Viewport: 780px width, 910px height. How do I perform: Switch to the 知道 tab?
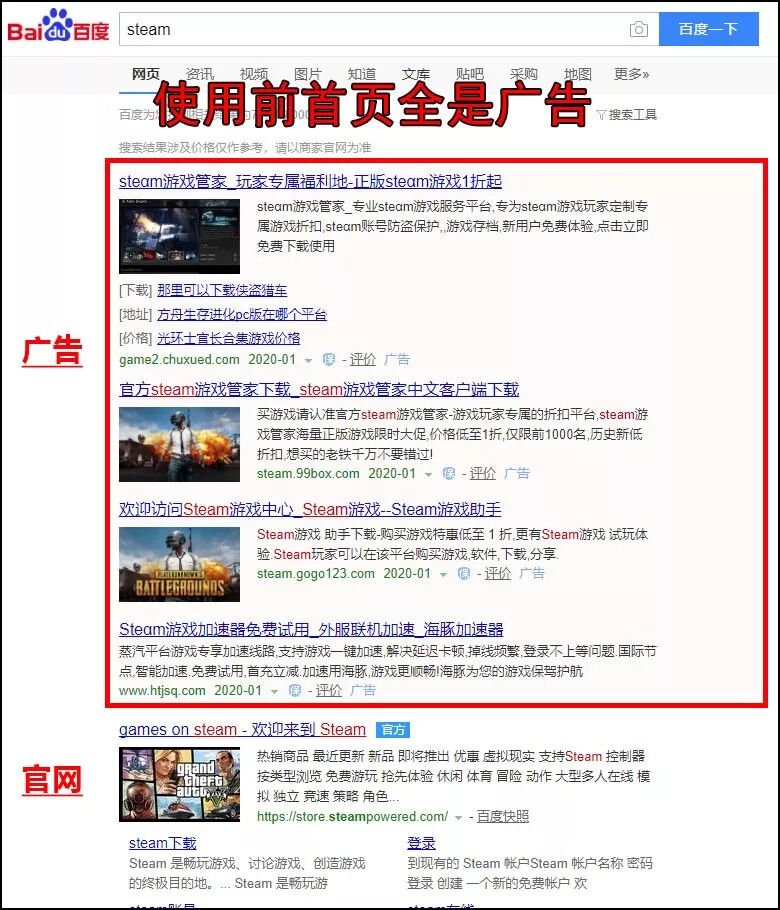click(x=362, y=74)
